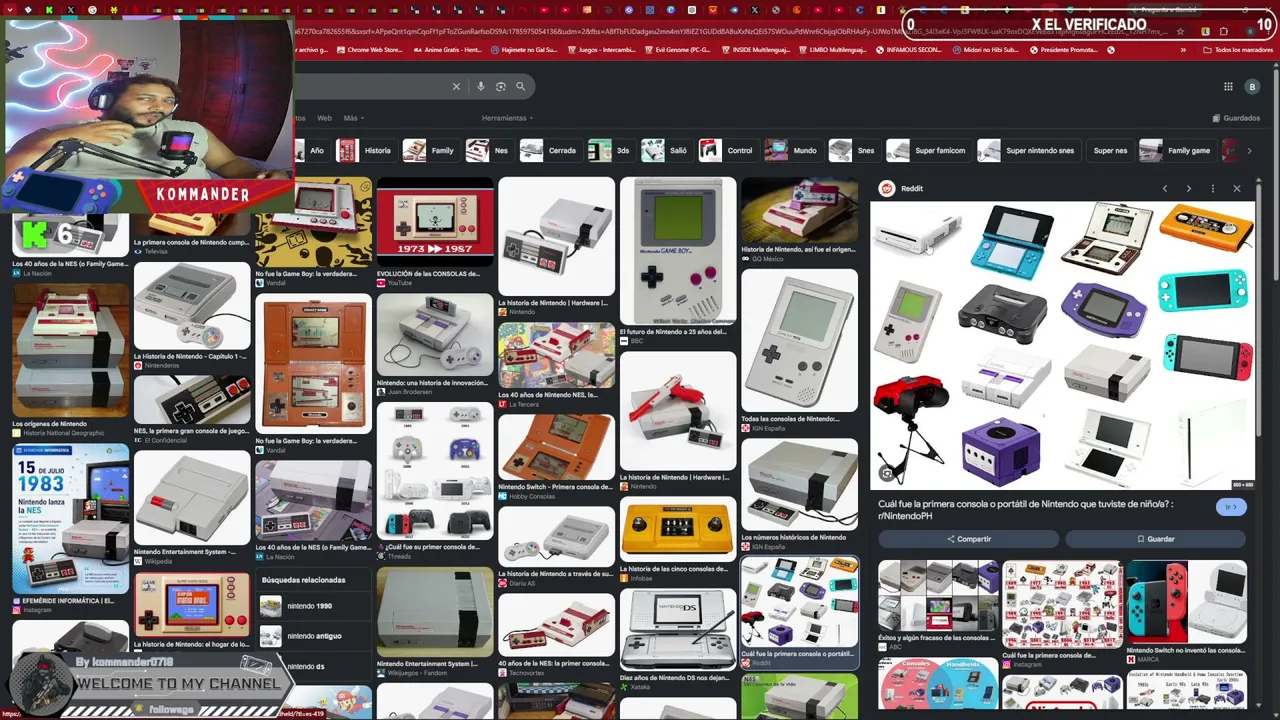Submit the search with the magnifier icon
Image resolution: width=1280 pixels, height=720 pixels.
(x=520, y=87)
